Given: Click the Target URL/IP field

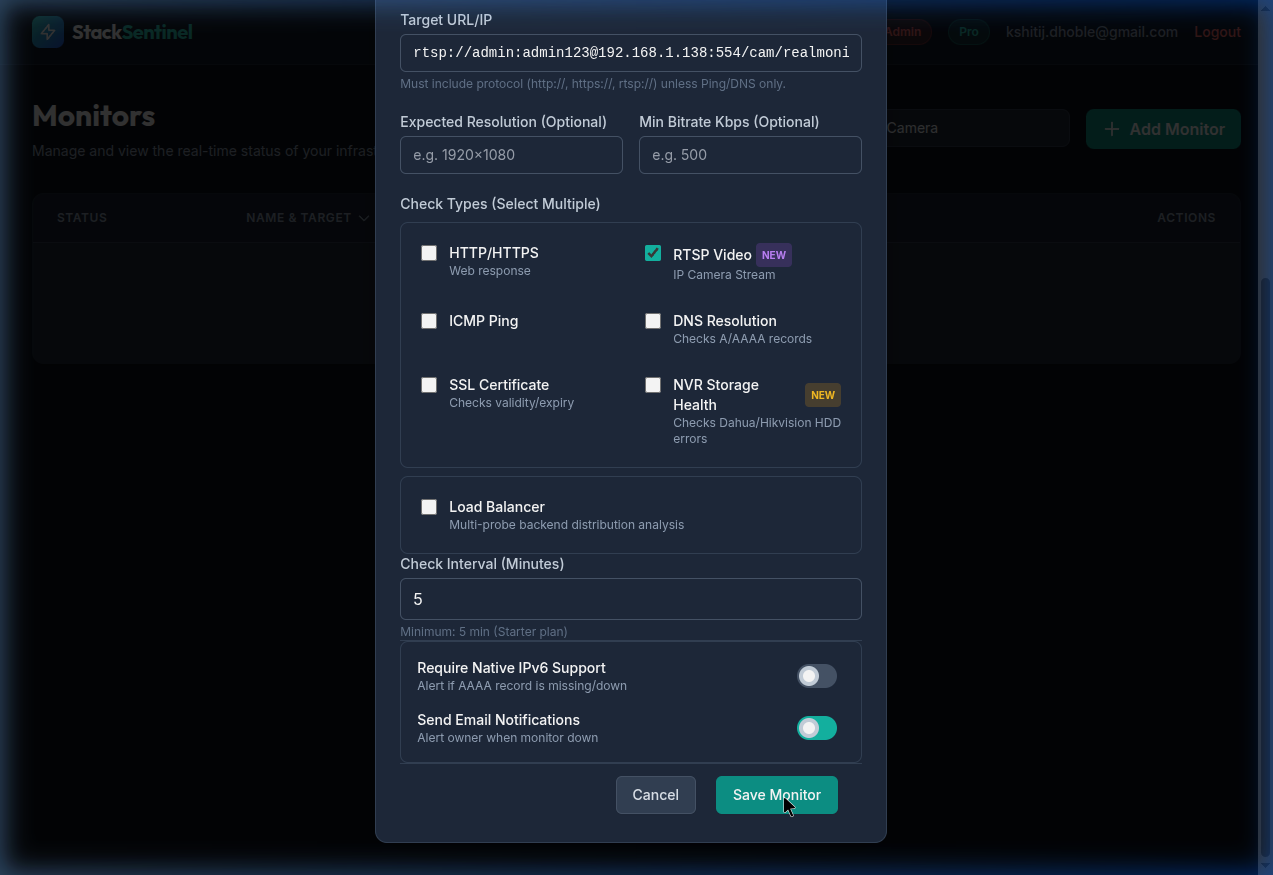Looking at the screenshot, I should (631, 52).
